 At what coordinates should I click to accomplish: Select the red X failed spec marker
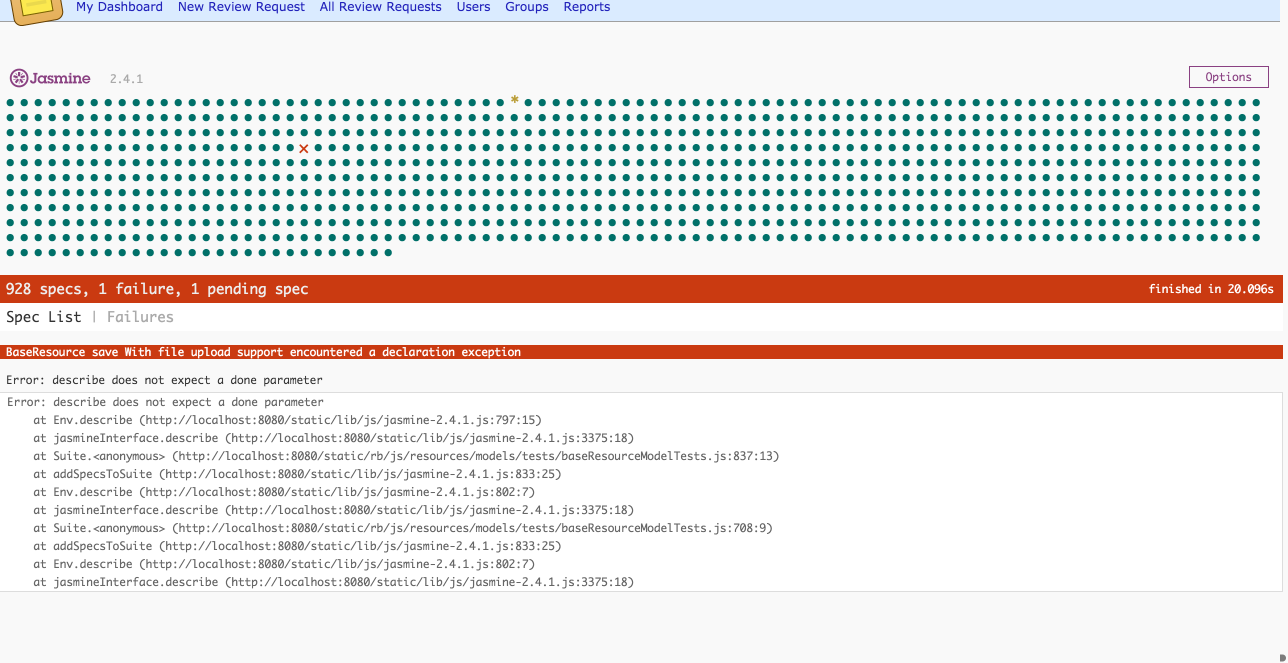[x=304, y=148]
